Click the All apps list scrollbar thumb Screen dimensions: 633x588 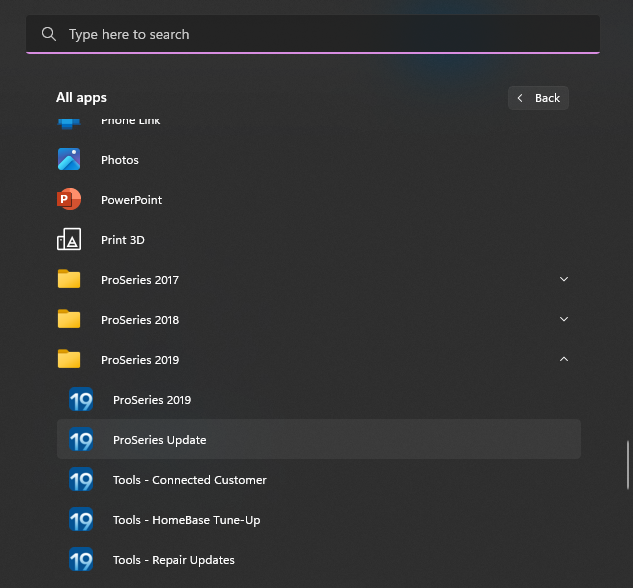pos(628,463)
